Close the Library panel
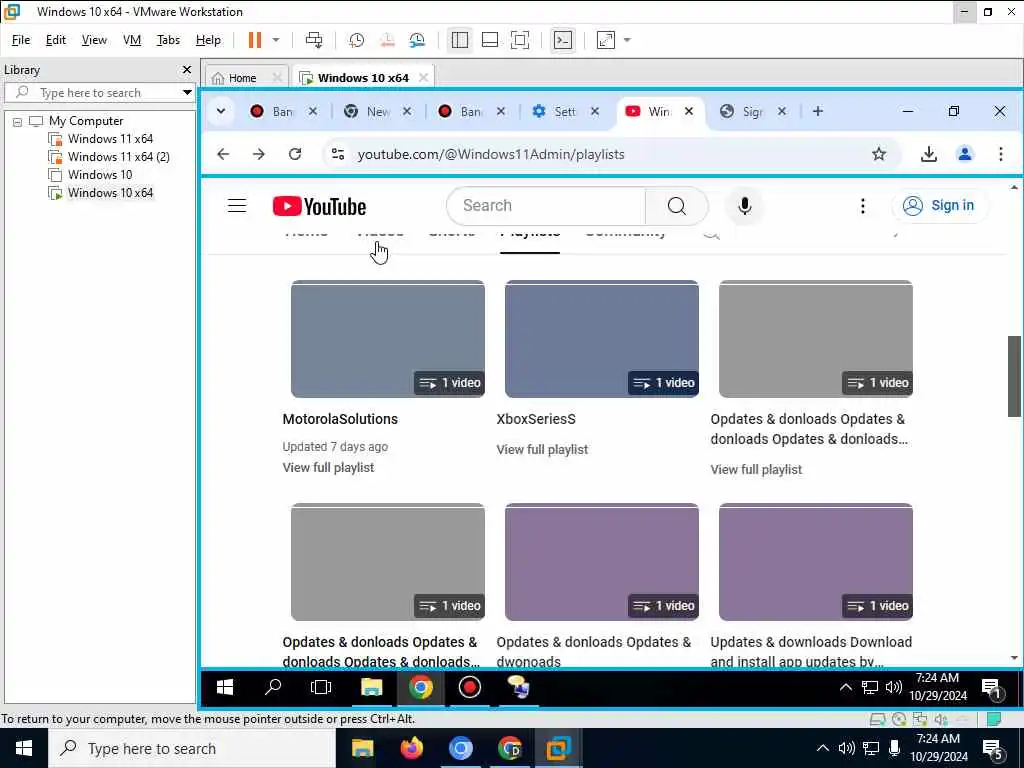 pyautogui.click(x=187, y=69)
